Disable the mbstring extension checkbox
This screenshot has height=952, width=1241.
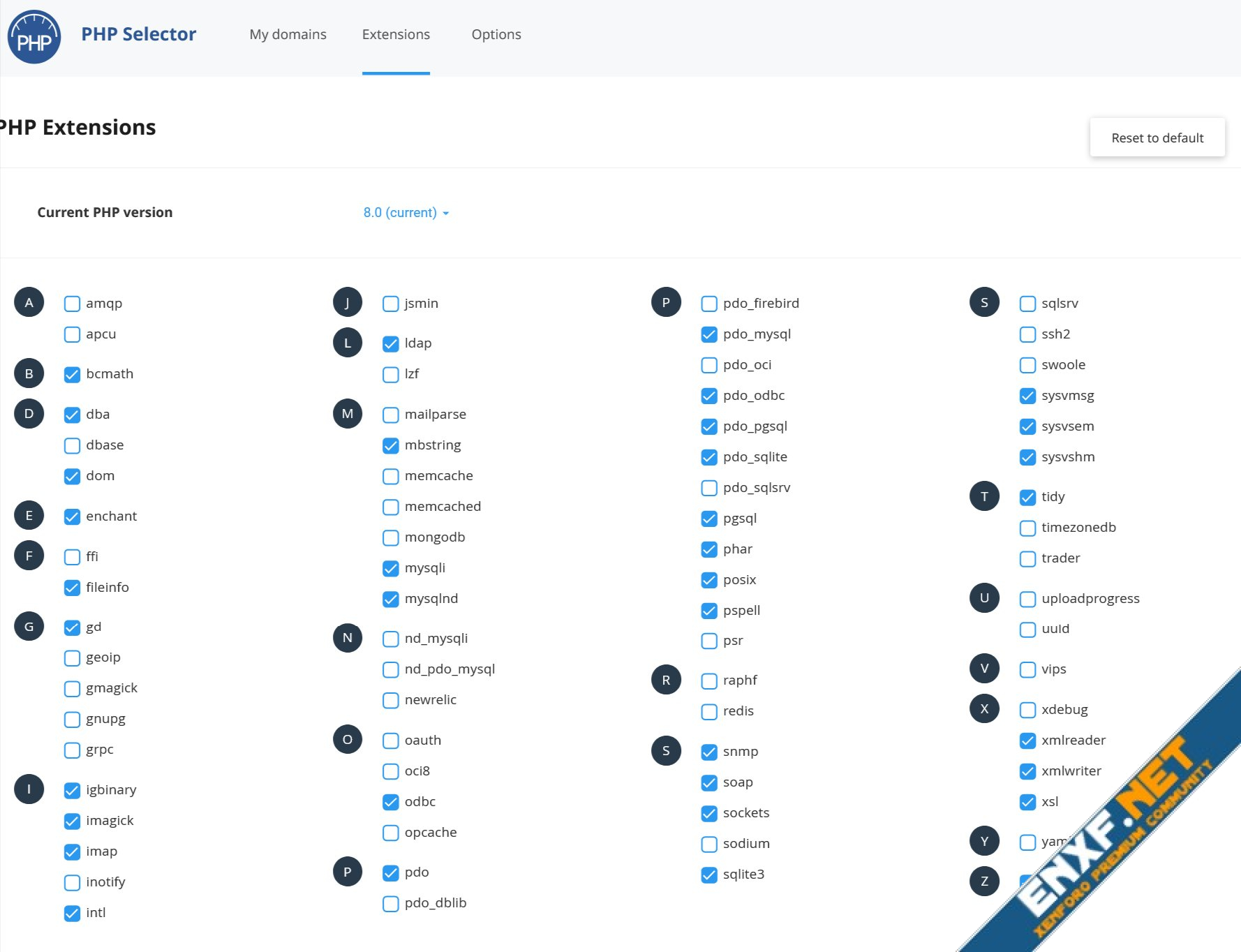[391, 445]
